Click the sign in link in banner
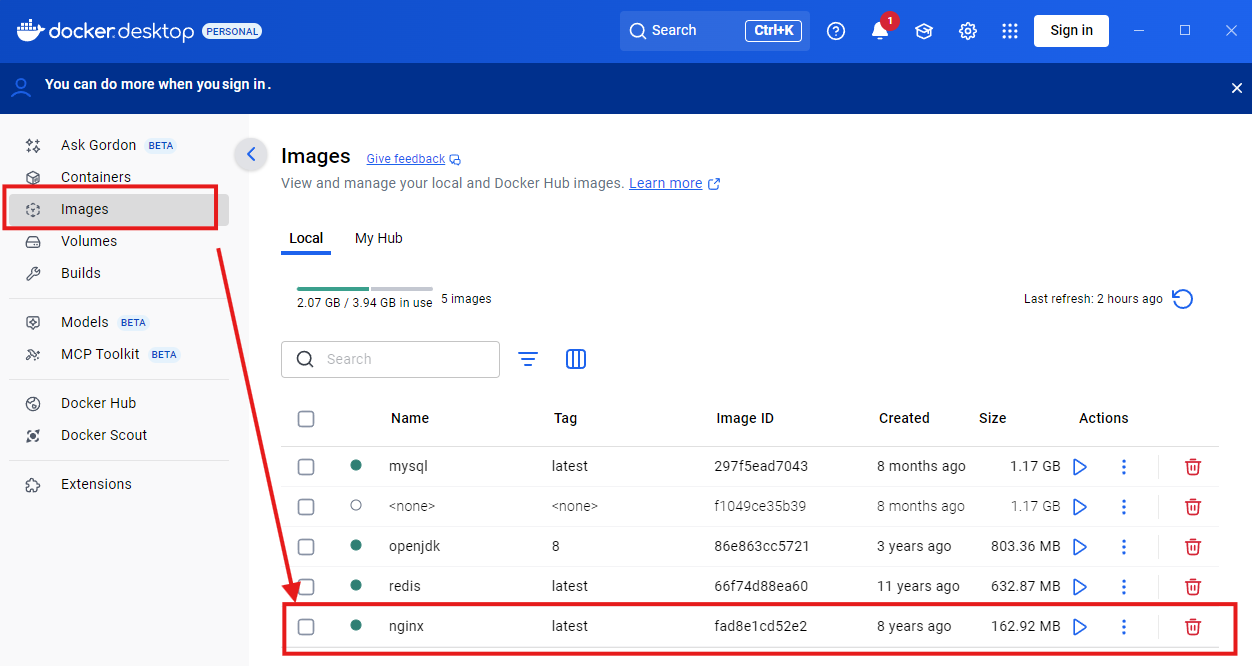1252x666 pixels. pyautogui.click(x=244, y=85)
